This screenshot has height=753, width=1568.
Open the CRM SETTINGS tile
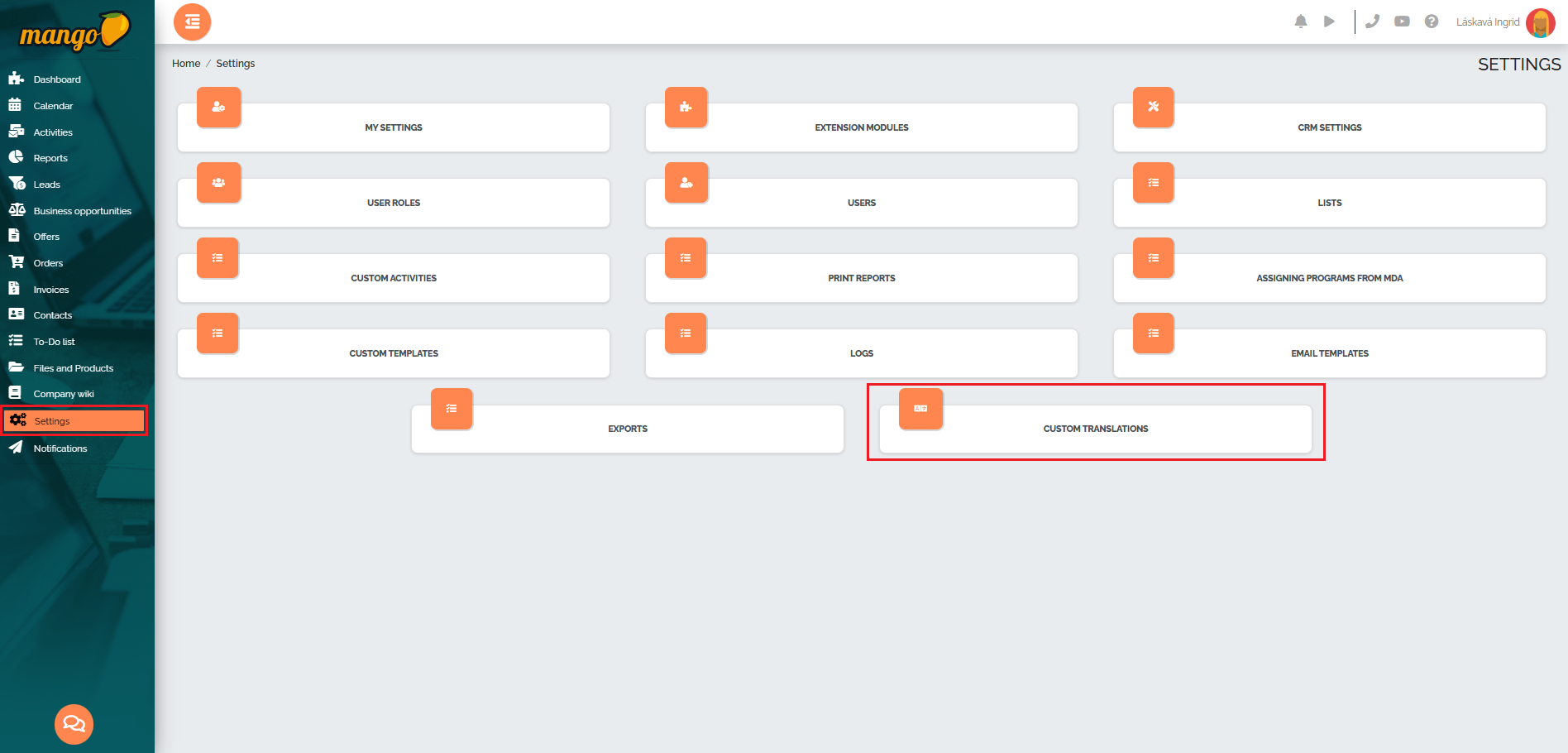pos(1330,127)
